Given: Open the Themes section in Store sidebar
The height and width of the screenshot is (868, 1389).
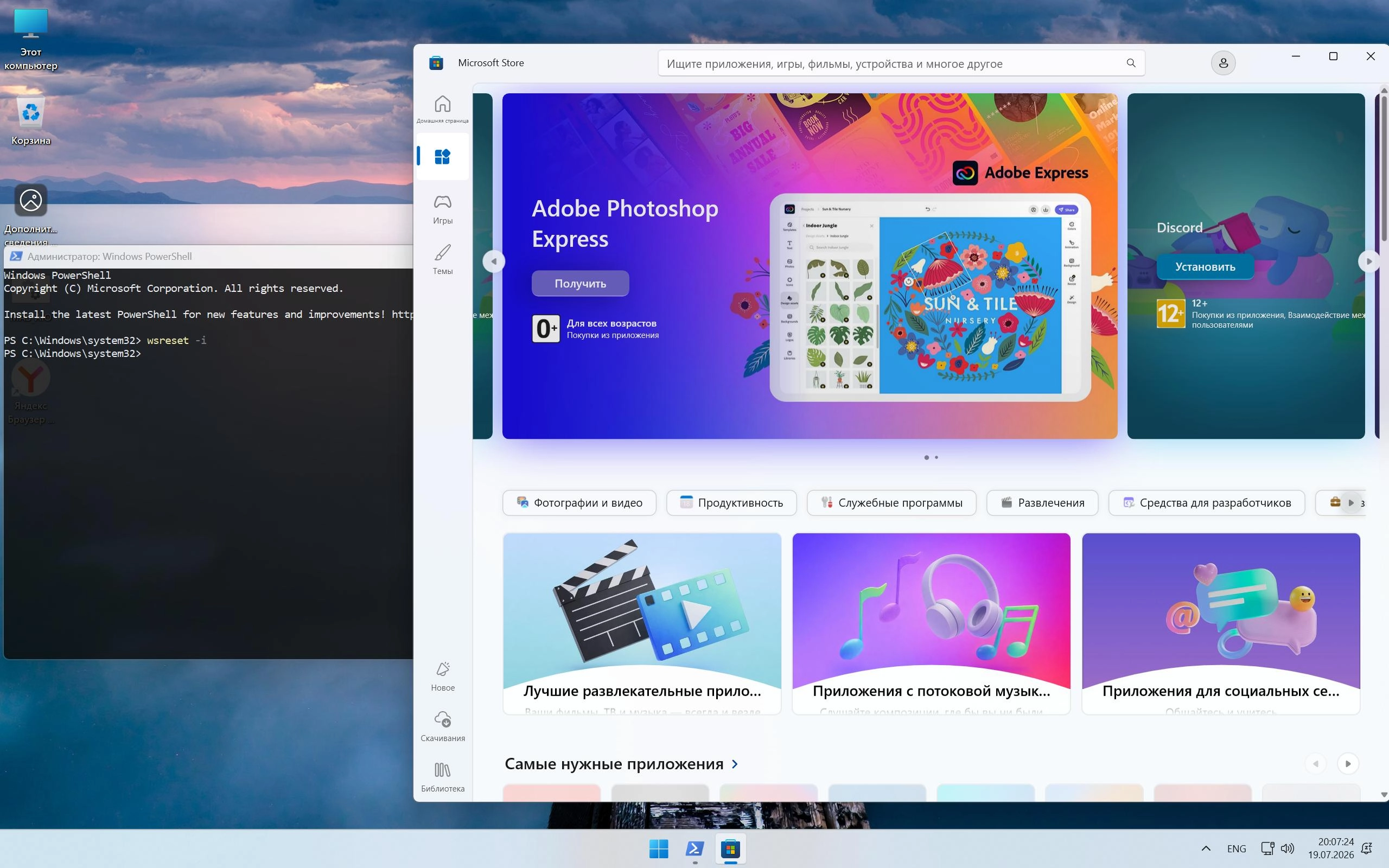Looking at the screenshot, I should tap(443, 259).
